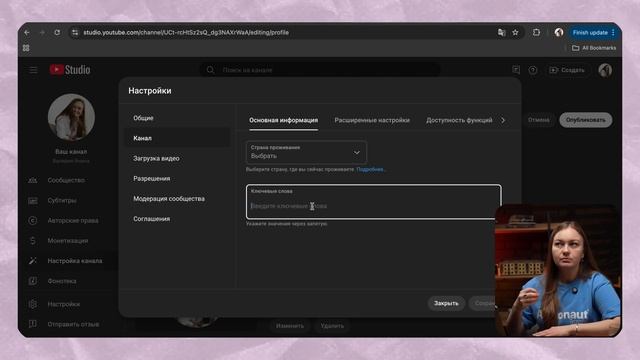The height and width of the screenshot is (360, 640).
Task: Click the Сообщество people icon
Action: click(33, 180)
